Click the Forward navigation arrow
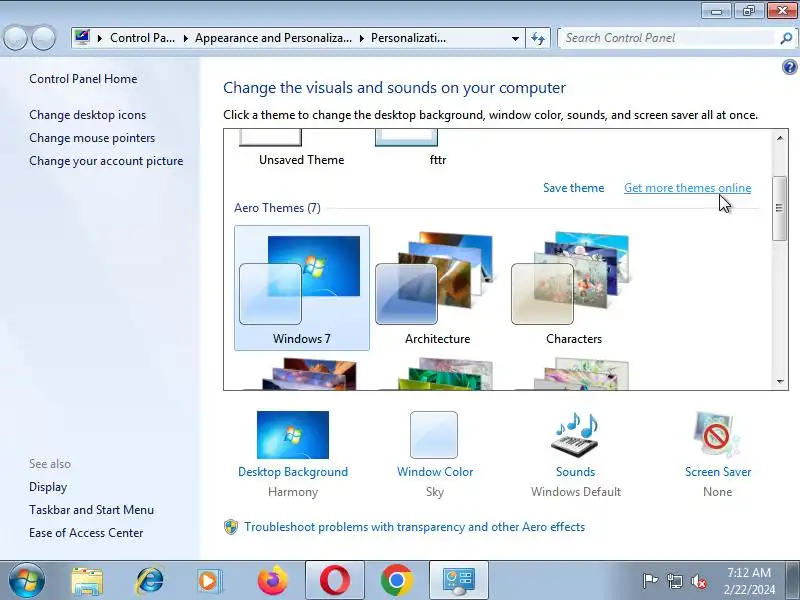The height and width of the screenshot is (600, 800). coord(44,38)
